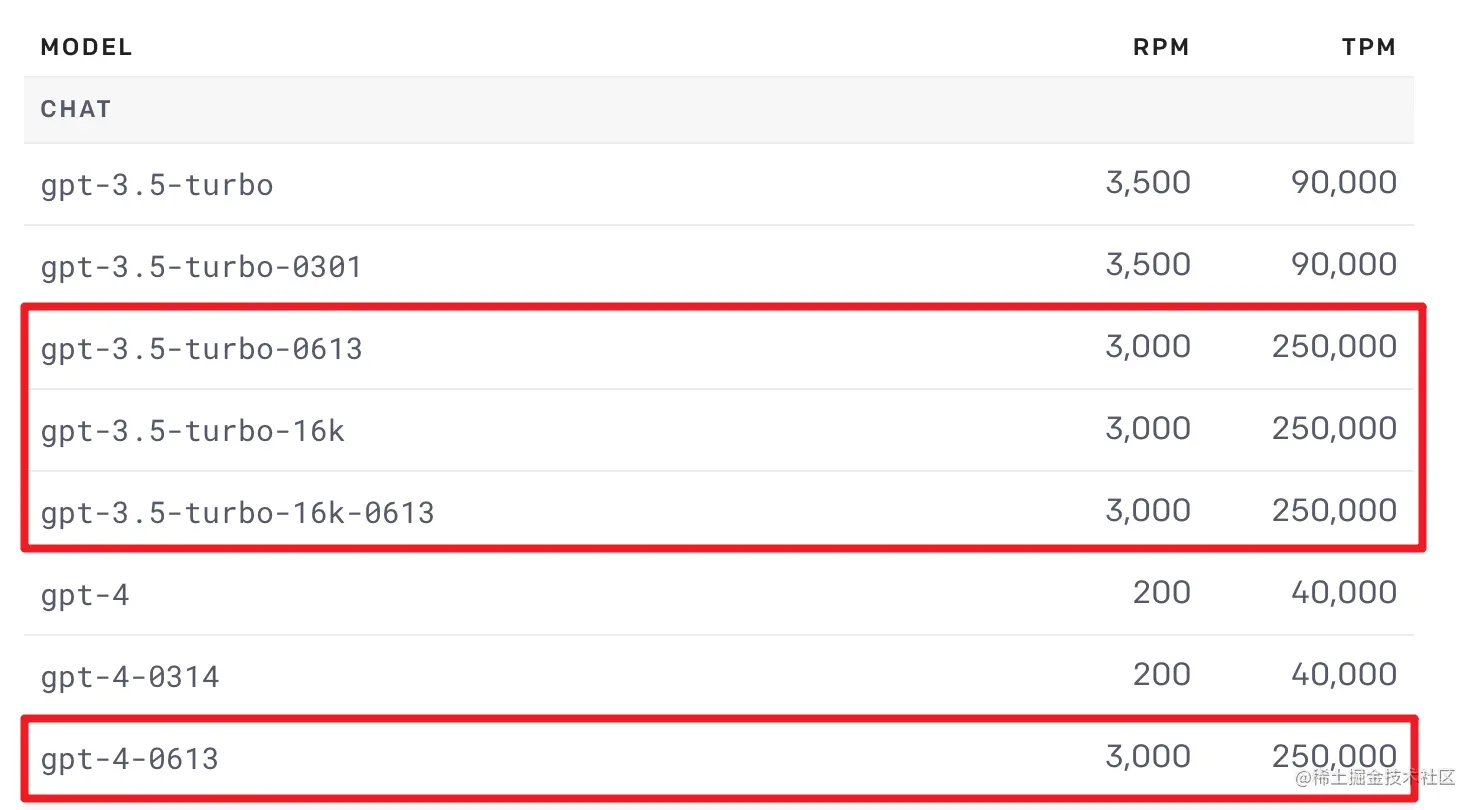Screen dimensions: 1478x810
Task: Click the gpt-3.5-turbo-16k-0613 model name
Action: (237, 513)
